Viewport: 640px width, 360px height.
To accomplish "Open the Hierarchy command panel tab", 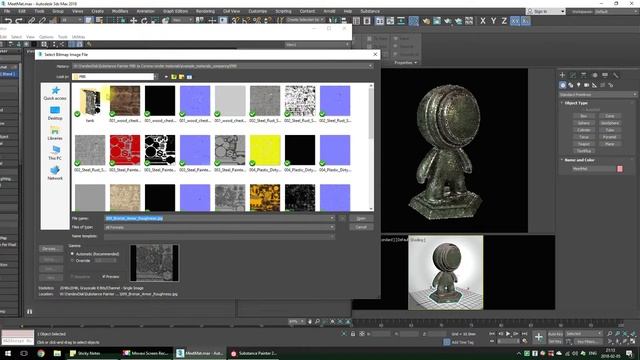I will [584, 75].
